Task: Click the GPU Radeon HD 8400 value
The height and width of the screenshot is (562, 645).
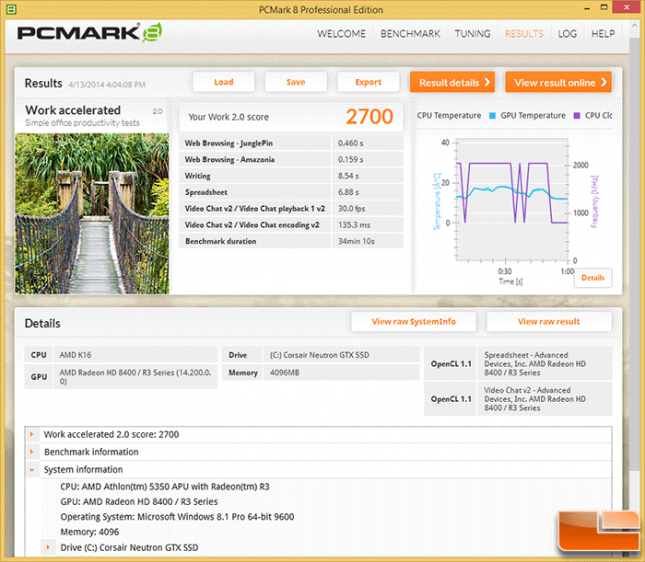Action: 135,376
